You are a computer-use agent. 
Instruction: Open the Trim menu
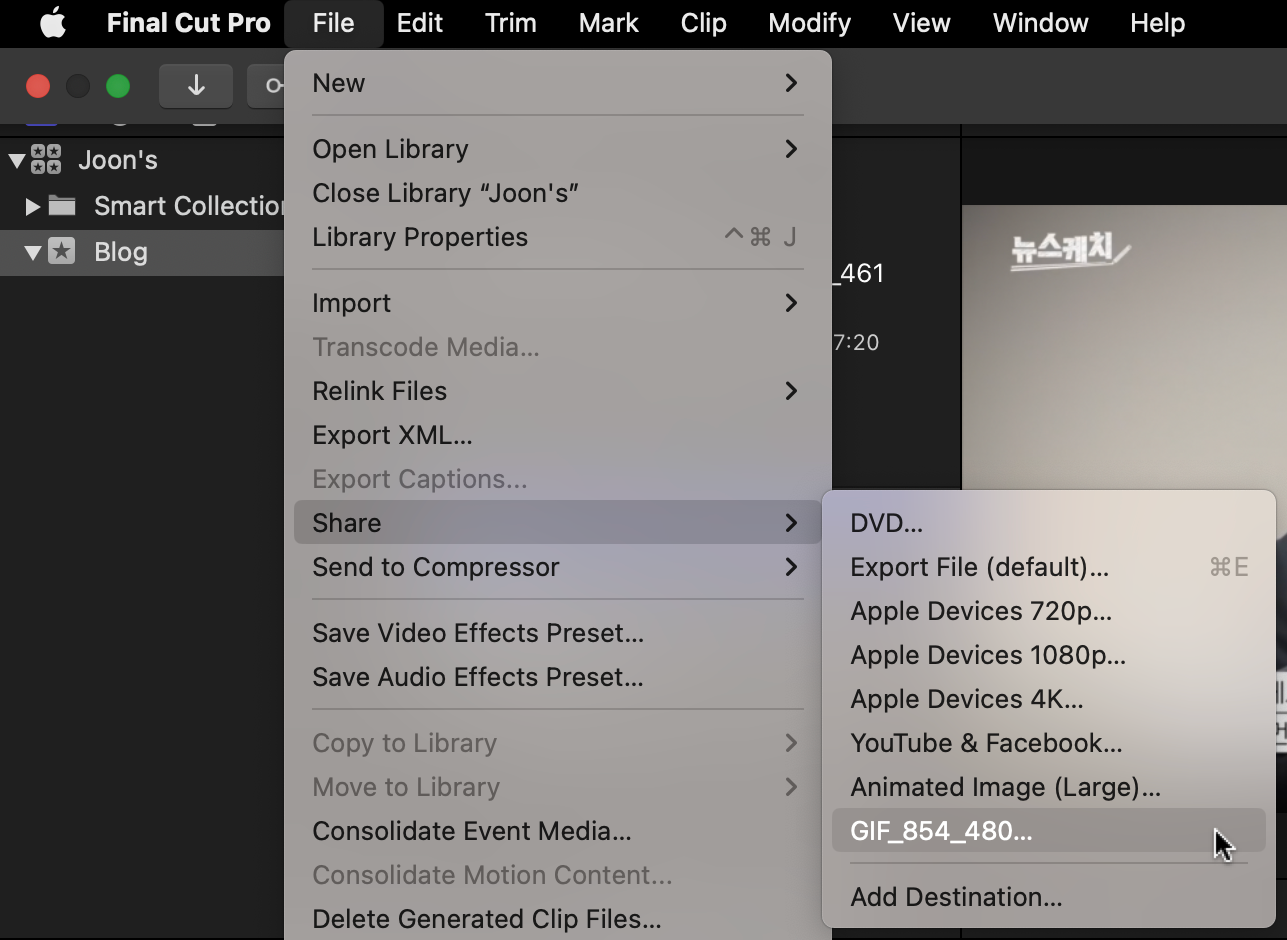(x=510, y=23)
